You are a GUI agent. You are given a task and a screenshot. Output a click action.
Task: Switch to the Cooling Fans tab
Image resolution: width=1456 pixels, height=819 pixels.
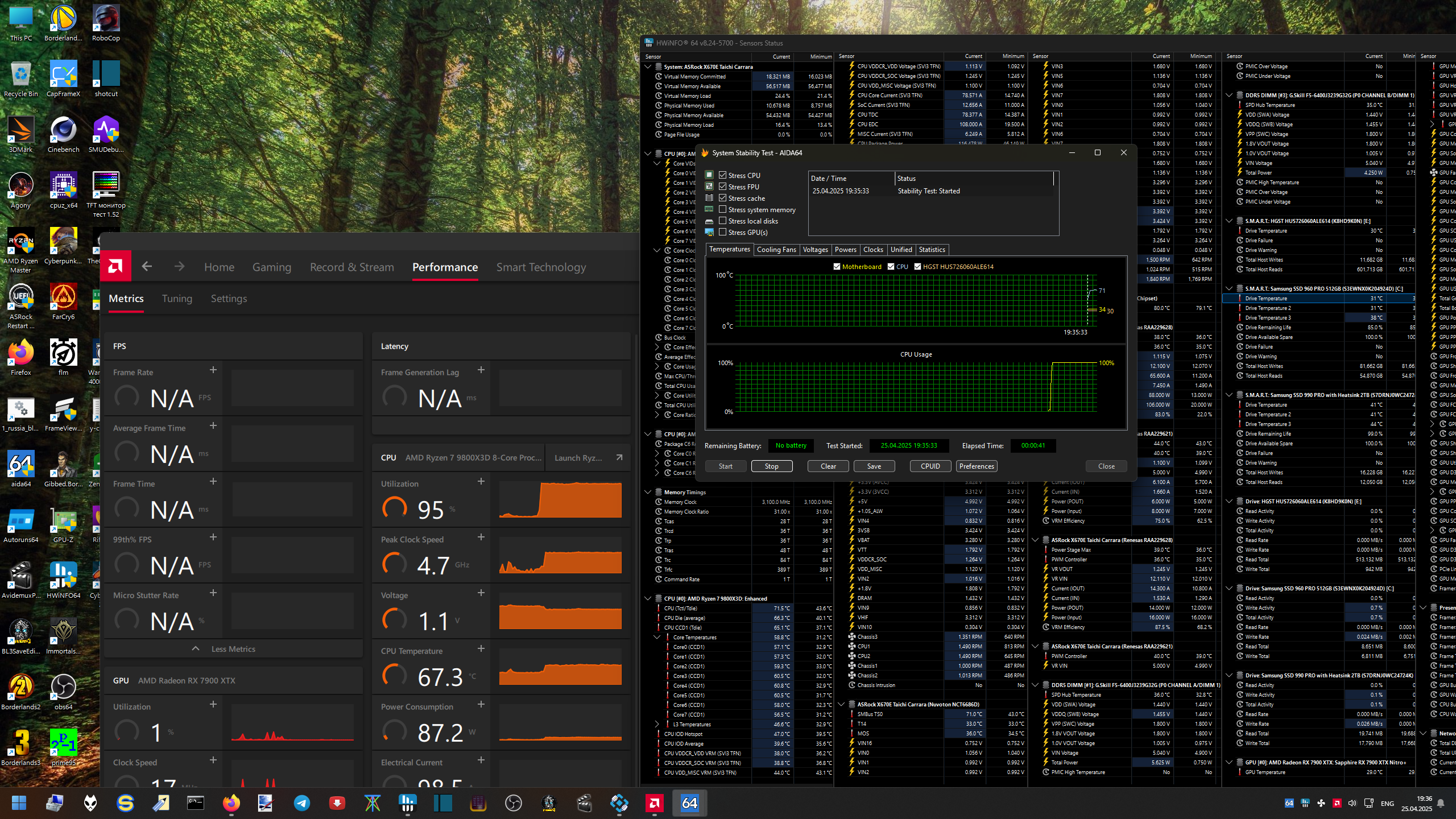pyautogui.click(x=776, y=250)
